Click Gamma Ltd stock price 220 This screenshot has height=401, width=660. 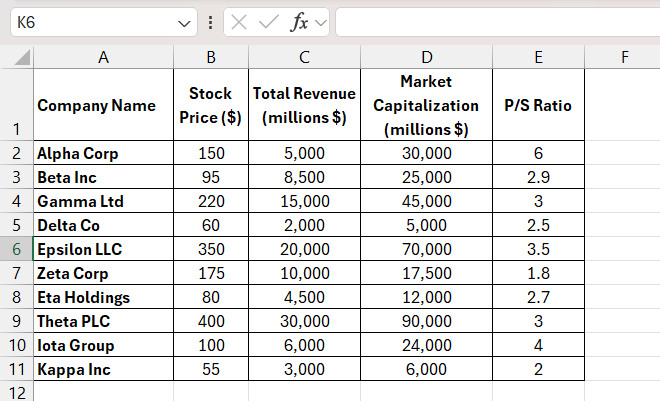(211, 201)
